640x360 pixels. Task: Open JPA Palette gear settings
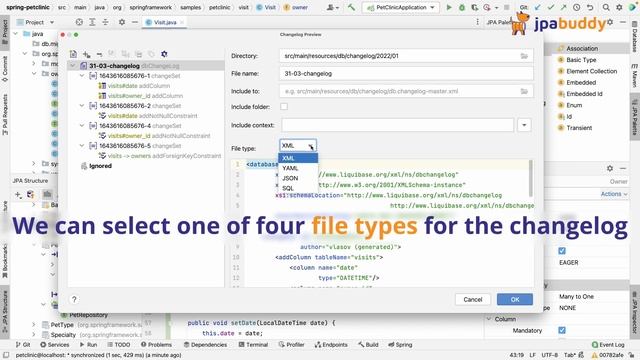(610, 22)
